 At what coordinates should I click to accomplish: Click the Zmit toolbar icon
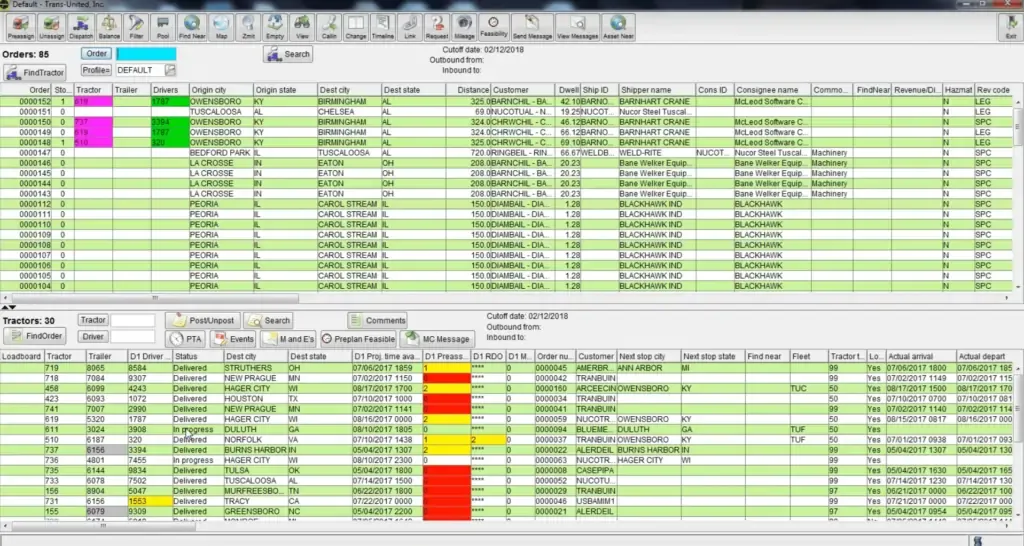(x=248, y=27)
